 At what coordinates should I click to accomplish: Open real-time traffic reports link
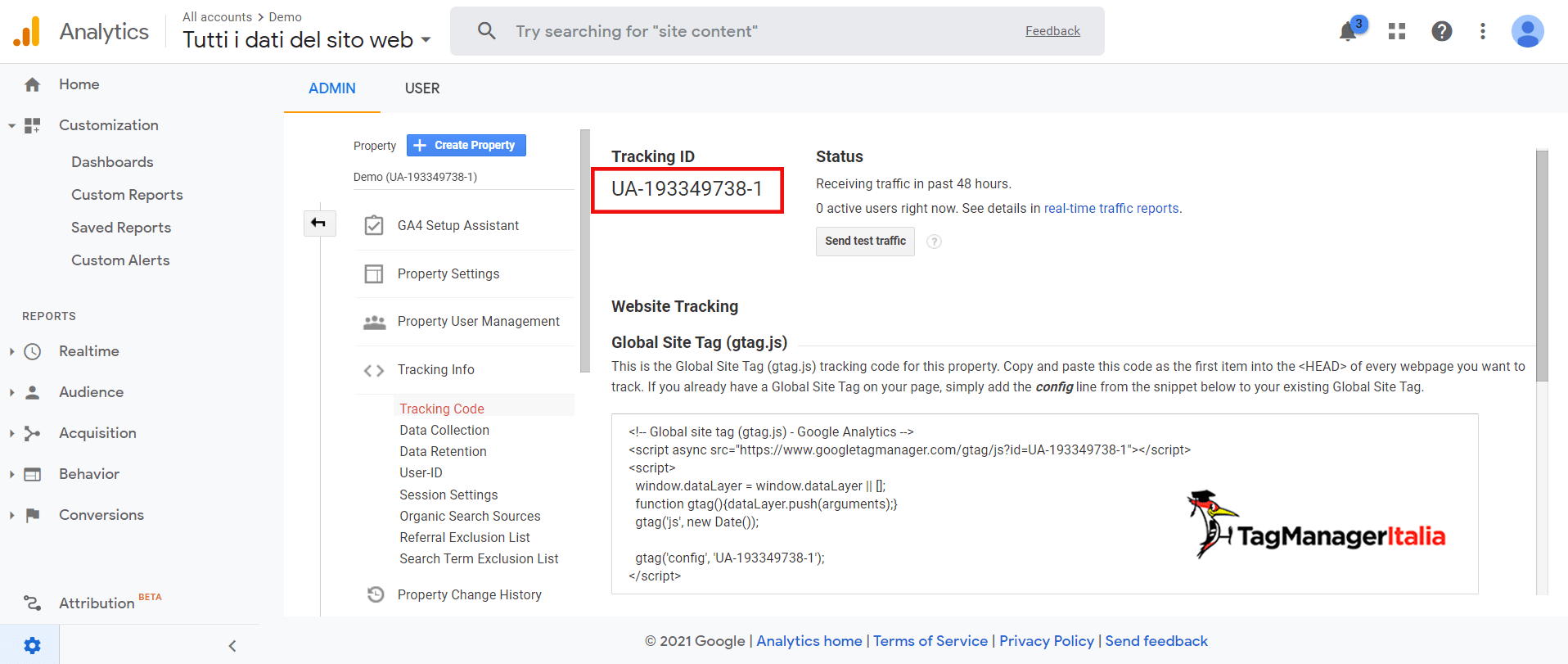[1111, 209]
